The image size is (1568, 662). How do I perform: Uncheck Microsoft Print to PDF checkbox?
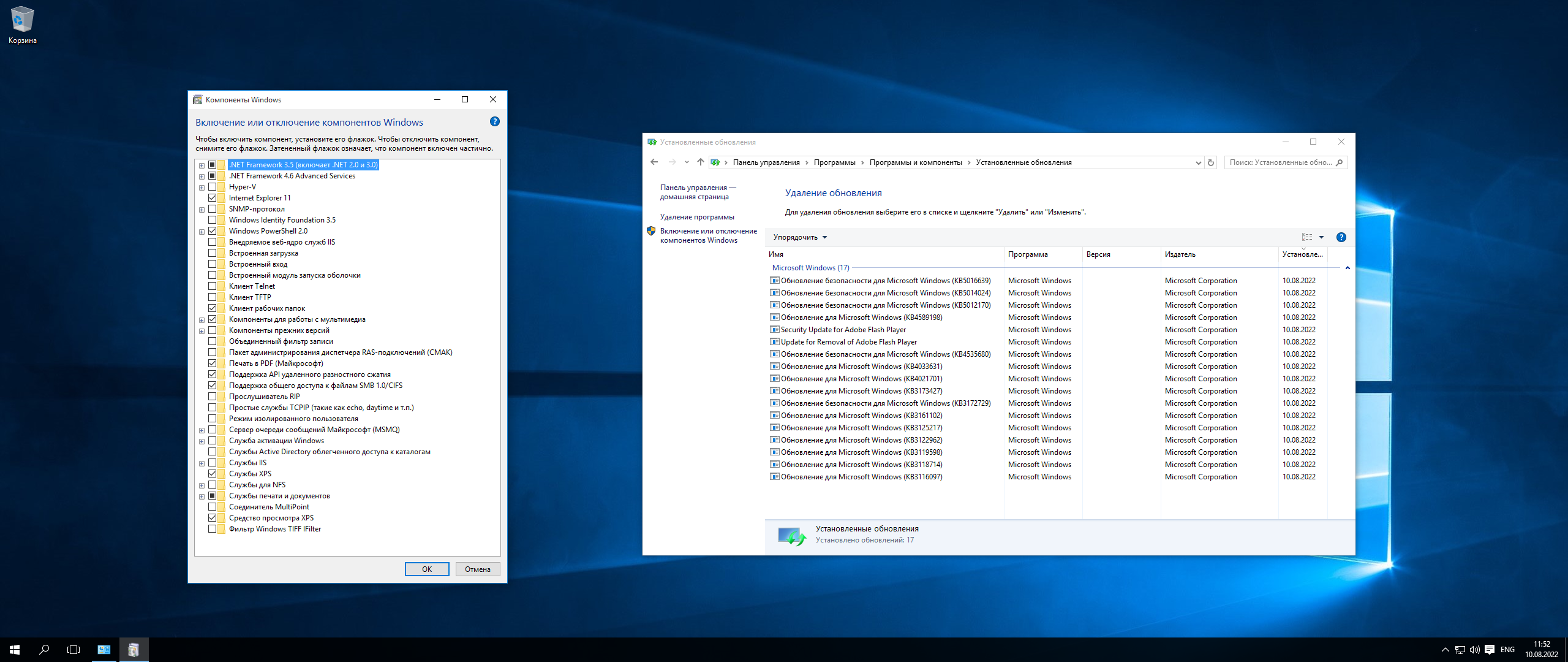(213, 363)
